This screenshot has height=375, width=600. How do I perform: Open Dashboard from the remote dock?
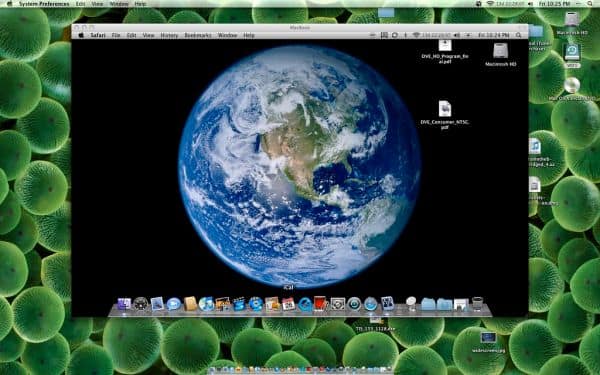tap(140, 304)
